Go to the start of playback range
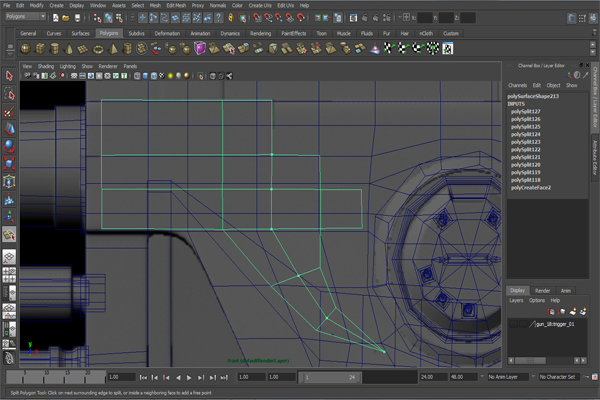Screen dimensions: 600x400 143,378
